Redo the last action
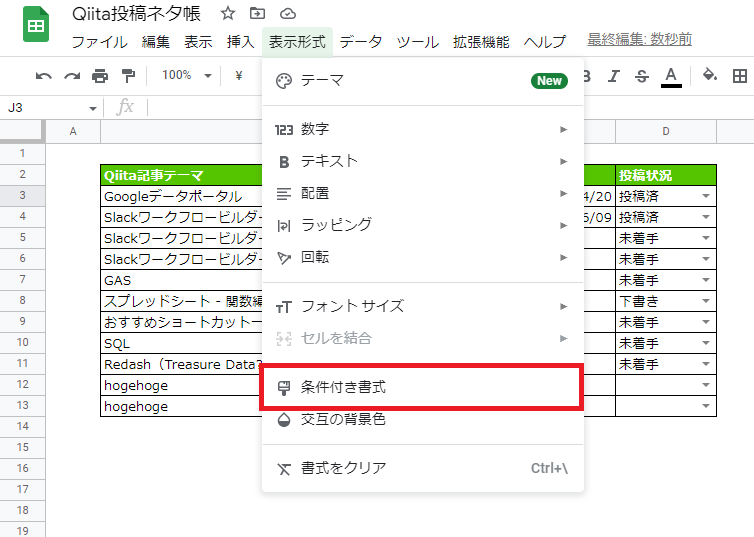Screen dimensions: 754x537 (x=72, y=76)
